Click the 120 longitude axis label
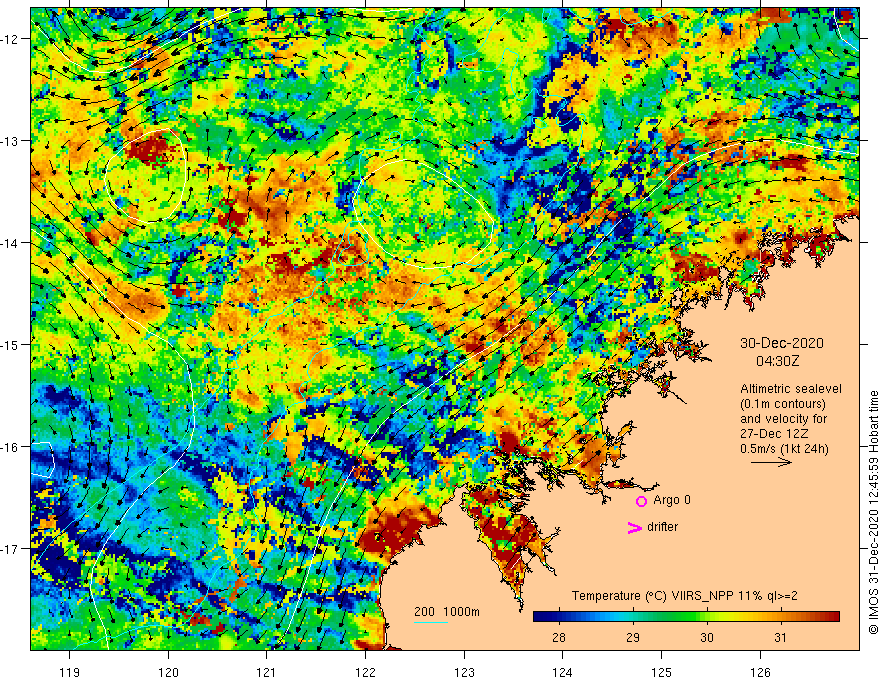The image size is (880, 680). (168, 672)
